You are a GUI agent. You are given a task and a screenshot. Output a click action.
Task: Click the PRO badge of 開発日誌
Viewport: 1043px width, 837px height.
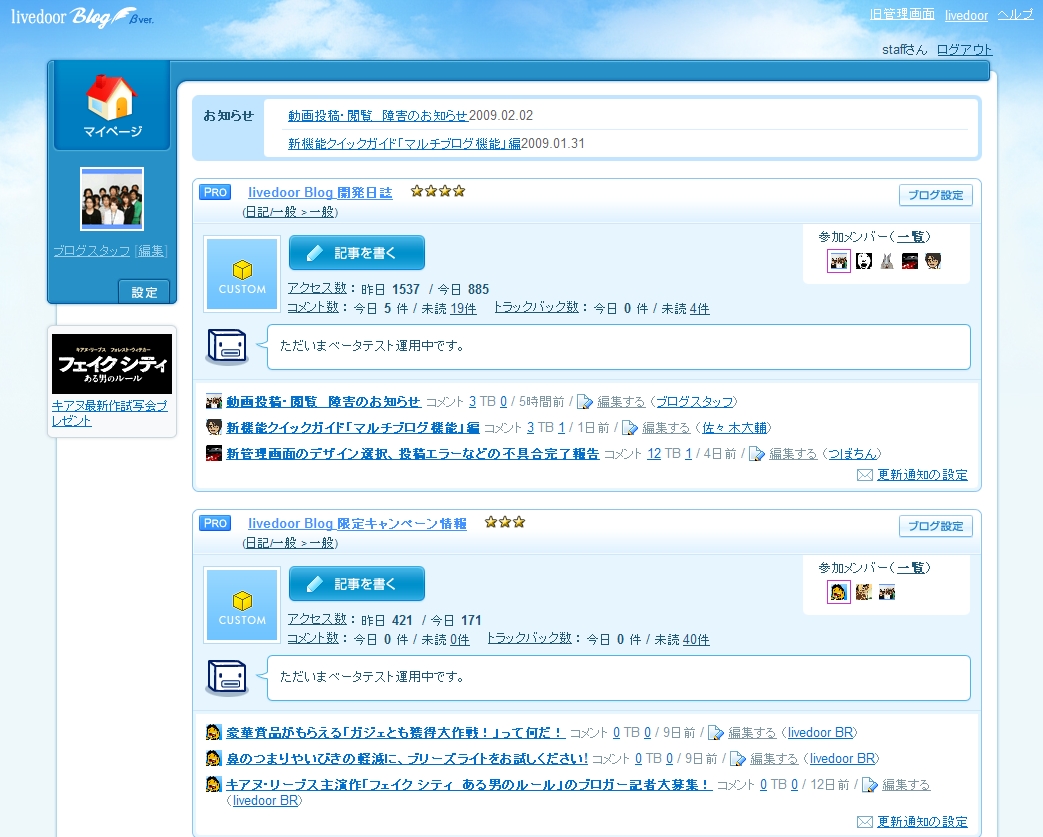click(x=215, y=192)
